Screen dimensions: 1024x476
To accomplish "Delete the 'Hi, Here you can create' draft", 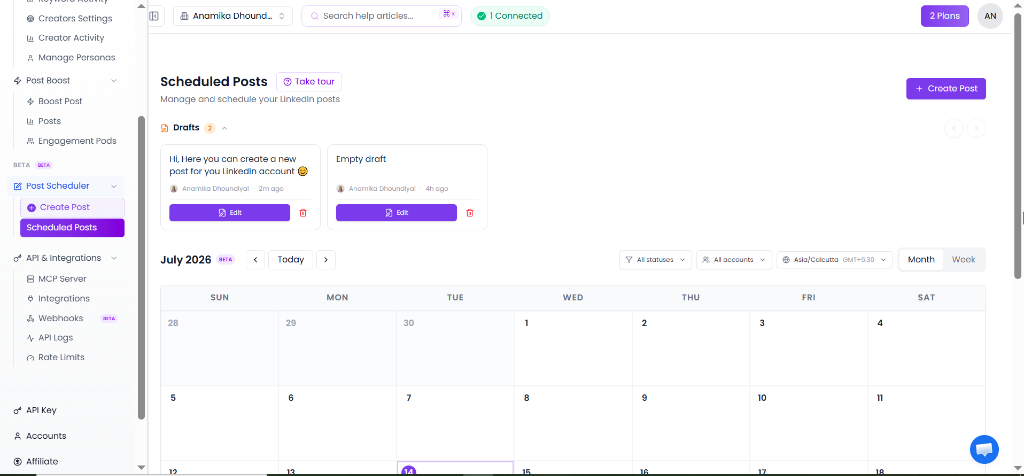I will (x=302, y=213).
